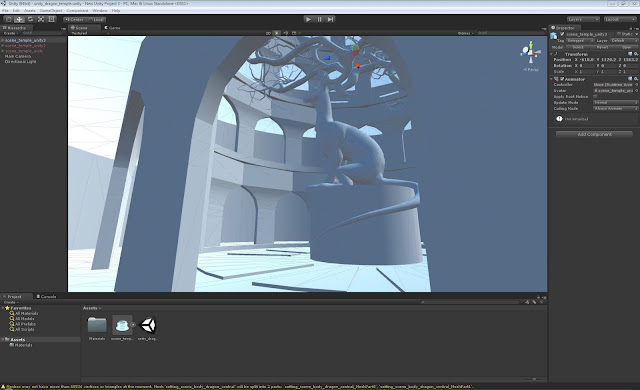640x390 pixels.
Task: Click the Play button
Action: pos(309,19)
